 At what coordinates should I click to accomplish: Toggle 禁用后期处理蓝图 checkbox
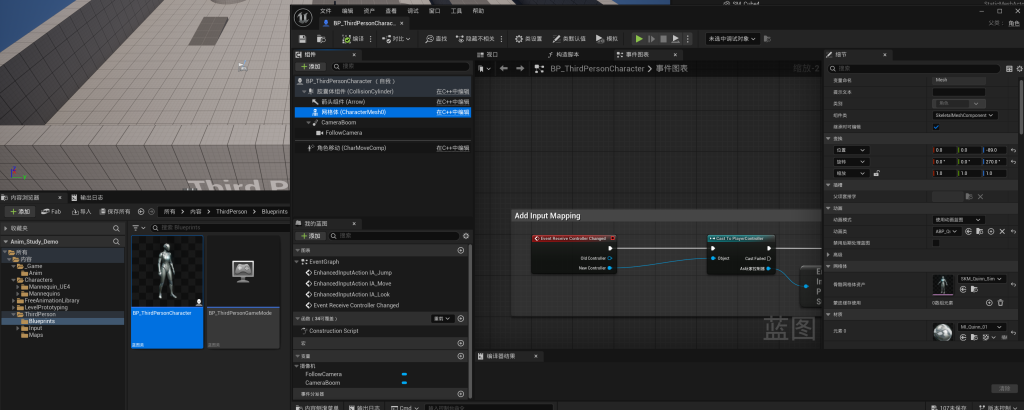(936, 243)
